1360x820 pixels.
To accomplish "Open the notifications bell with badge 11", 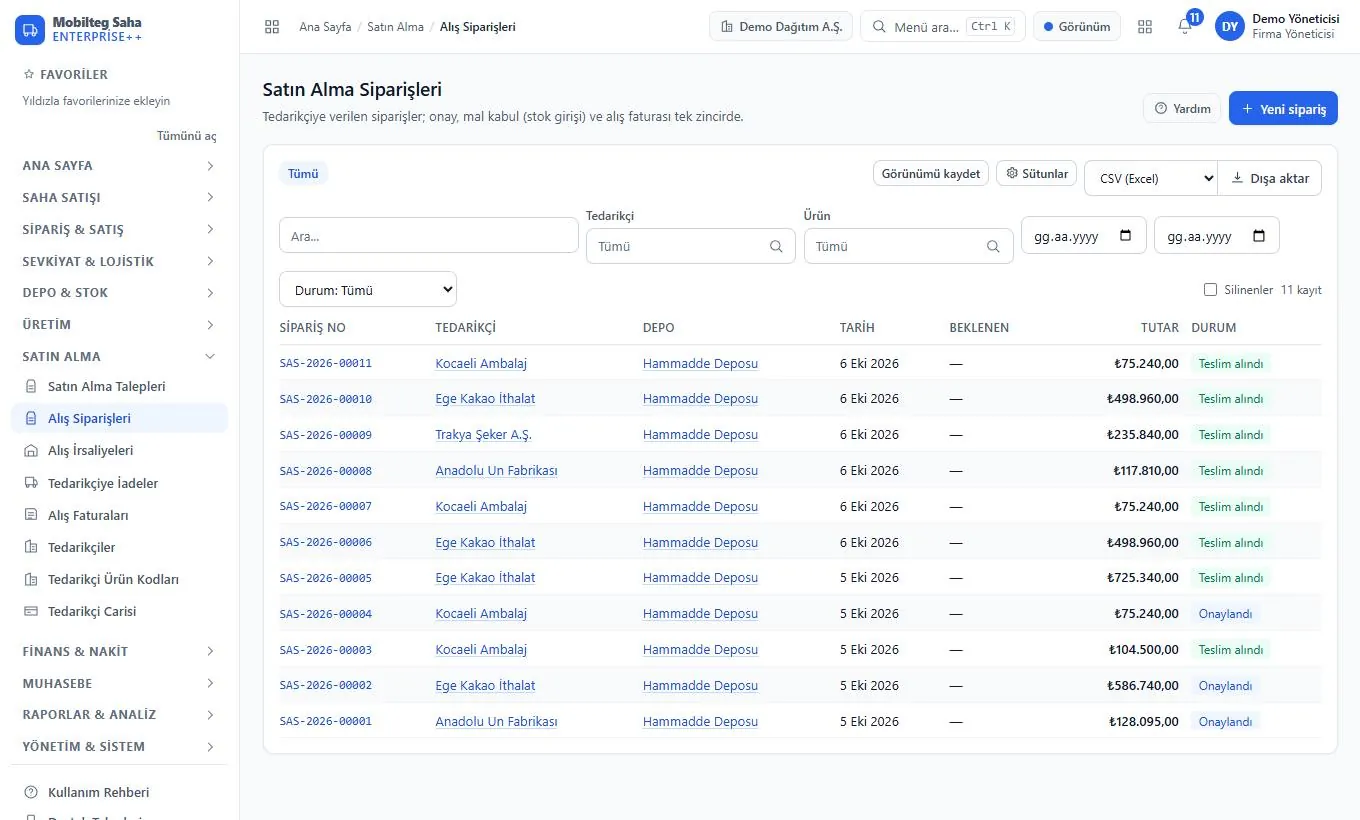I will (1185, 27).
